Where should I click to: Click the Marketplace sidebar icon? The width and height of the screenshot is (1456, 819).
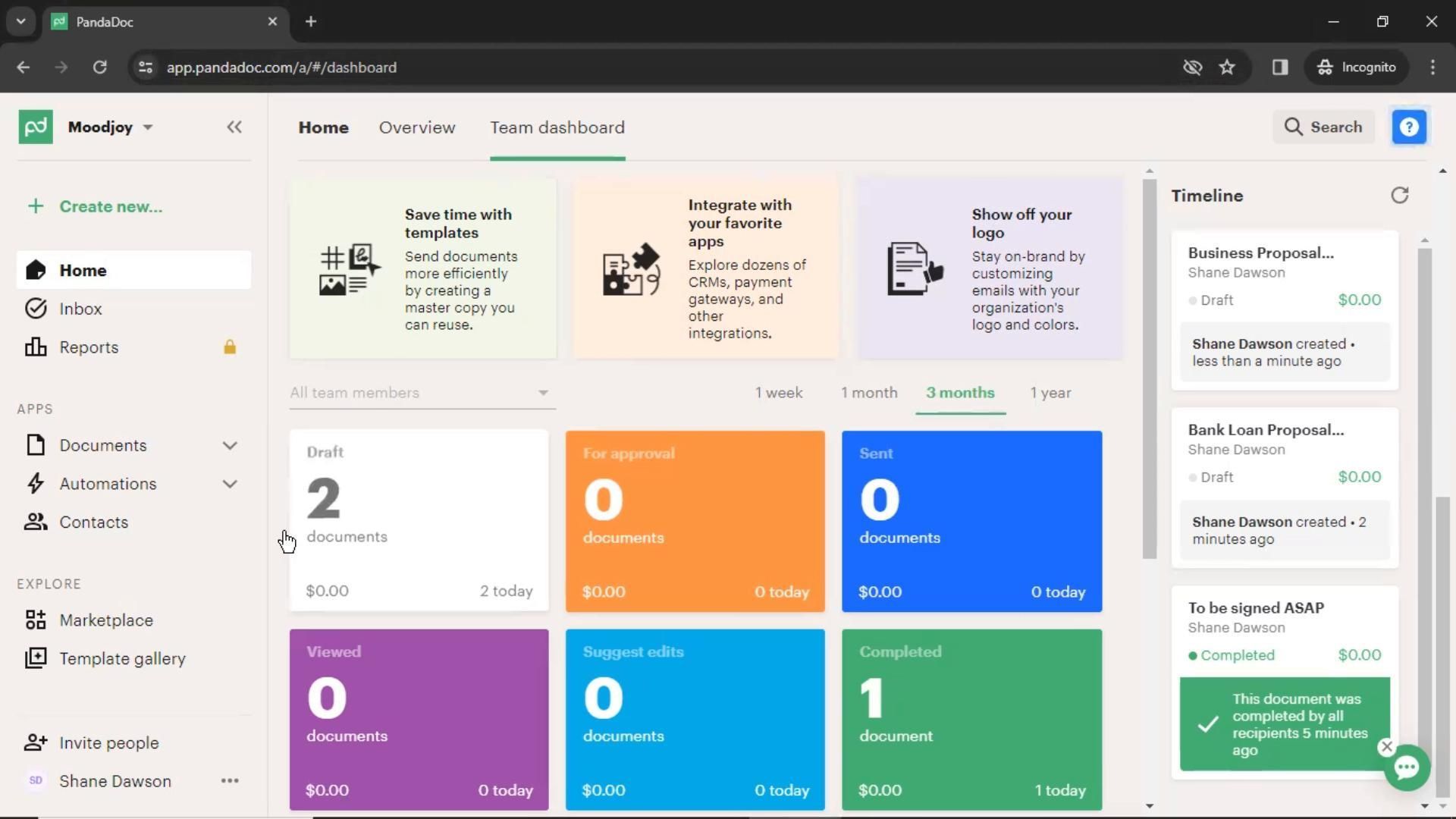coord(35,620)
